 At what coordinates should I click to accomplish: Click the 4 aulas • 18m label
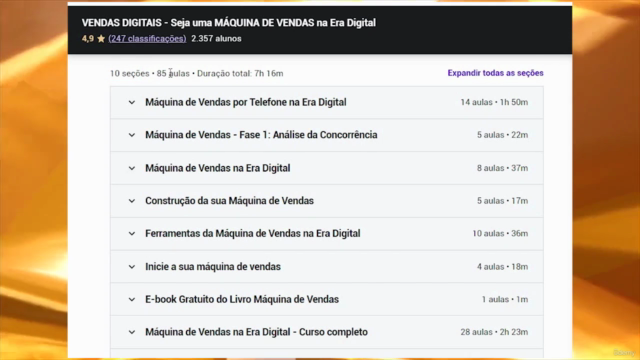pyautogui.click(x=502, y=267)
